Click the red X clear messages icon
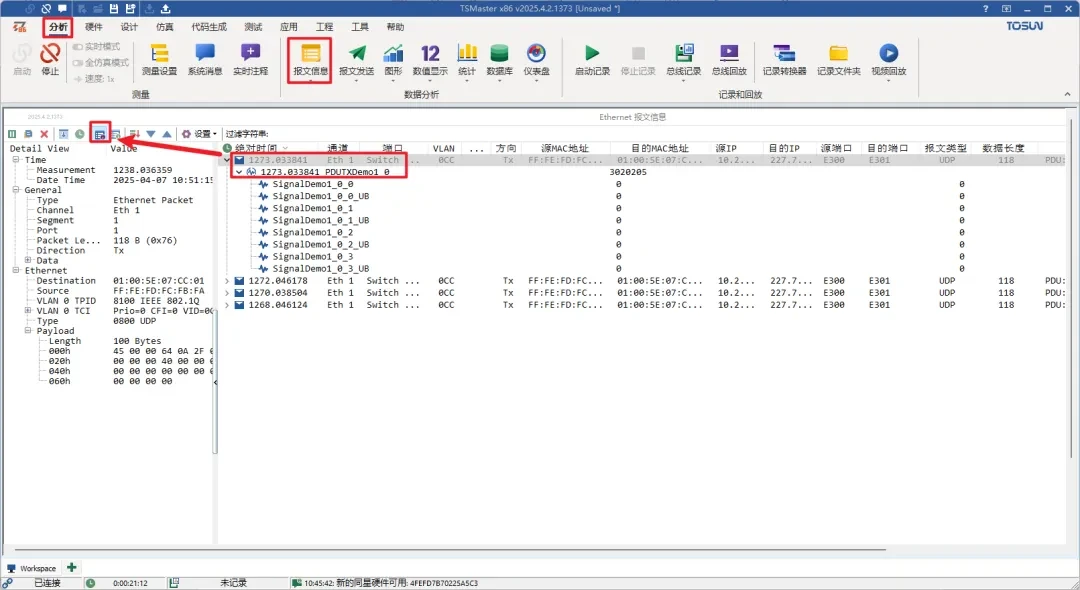 [x=44, y=134]
